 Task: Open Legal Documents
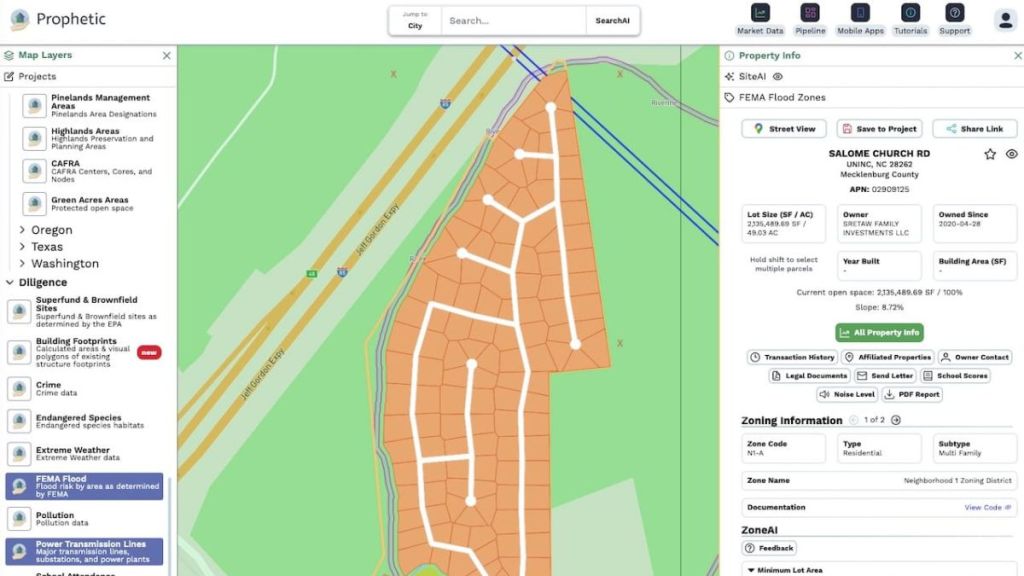click(x=810, y=376)
